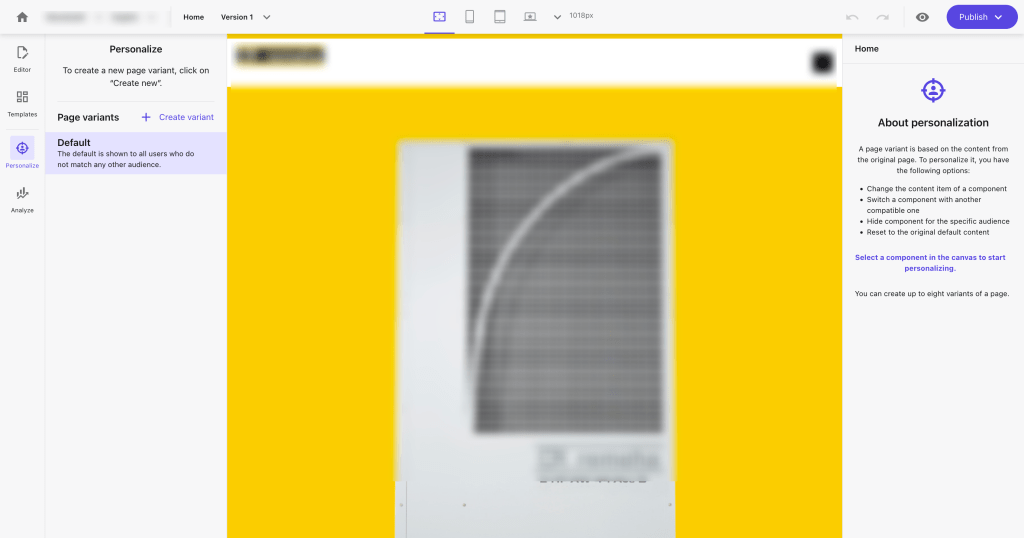Click the Page variants heading
The height and width of the screenshot is (538, 1024).
pyautogui.click(x=88, y=118)
